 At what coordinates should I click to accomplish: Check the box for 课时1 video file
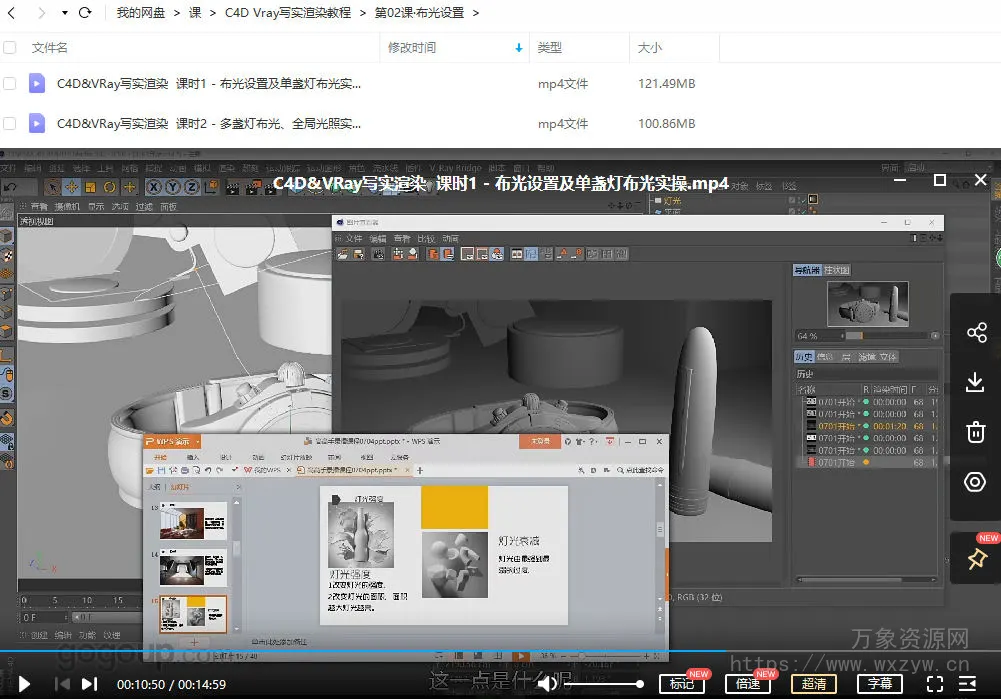10,84
